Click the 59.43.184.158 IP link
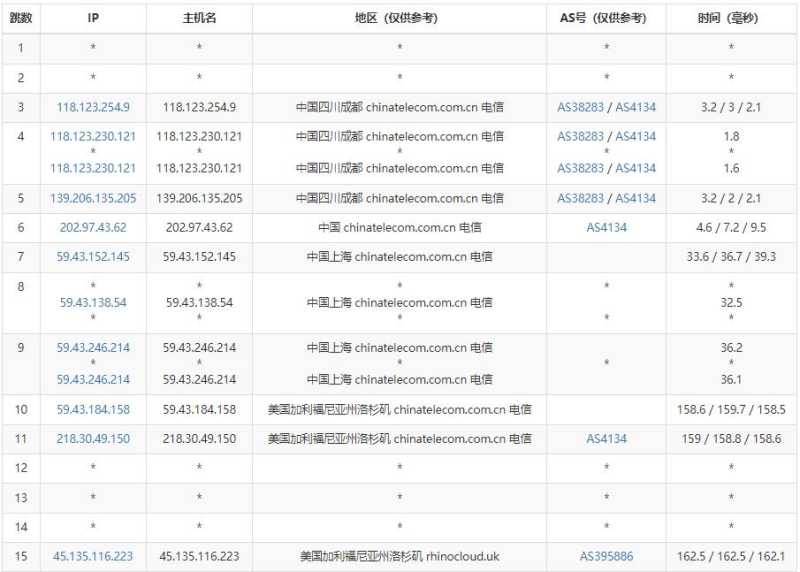This screenshot has width=800, height=572. pos(93,409)
